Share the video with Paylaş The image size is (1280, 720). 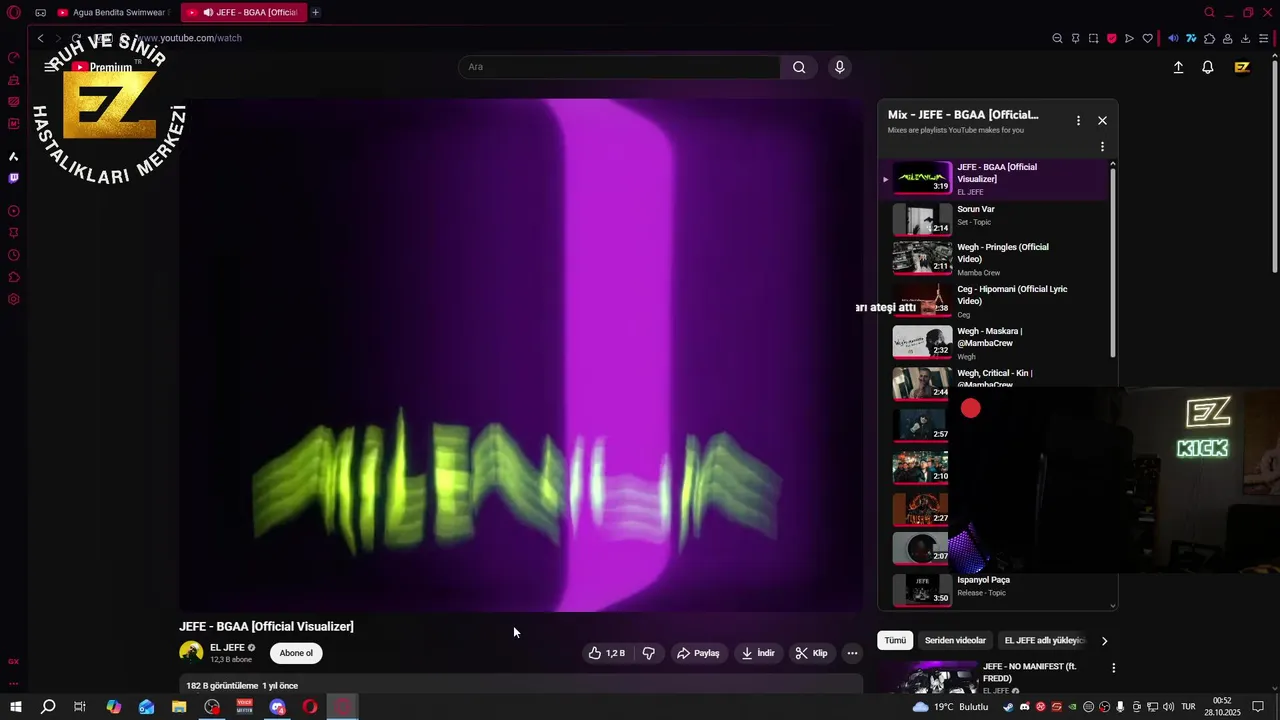tap(698, 653)
